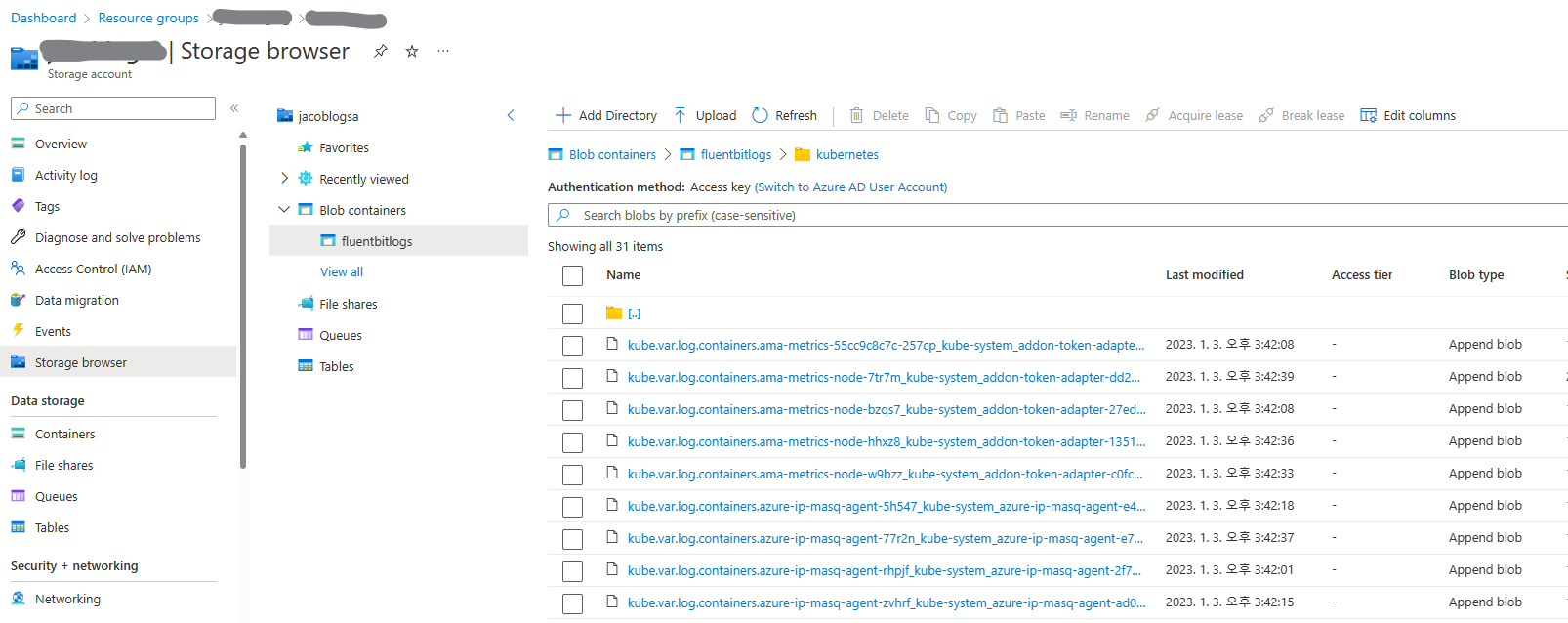Focus the left menu Search box
Screen dimensions: 1568x623
[x=113, y=108]
